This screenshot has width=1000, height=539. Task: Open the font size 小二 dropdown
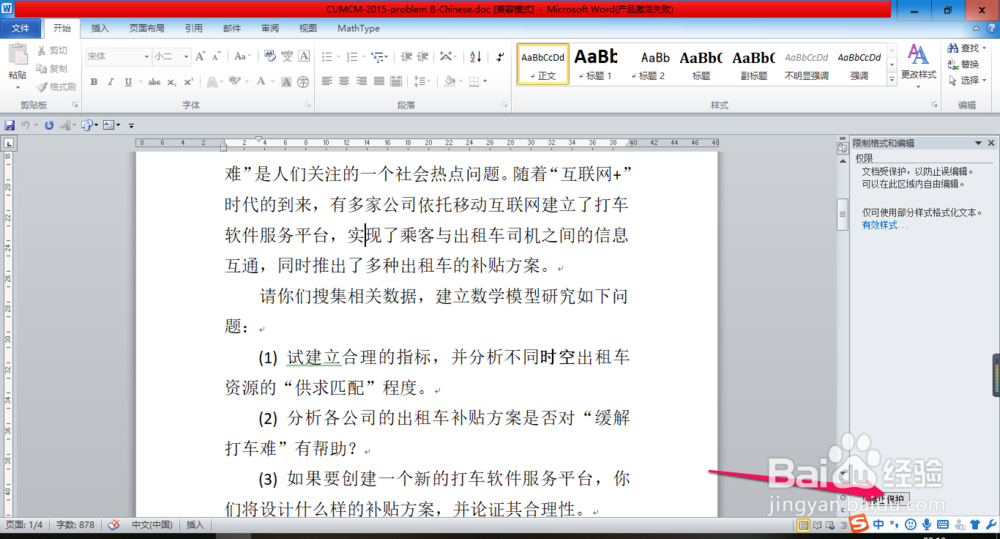pyautogui.click(x=186, y=56)
